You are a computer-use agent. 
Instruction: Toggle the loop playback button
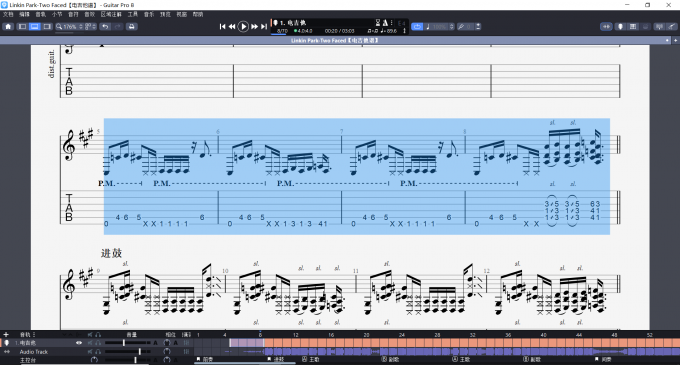[x=417, y=26]
